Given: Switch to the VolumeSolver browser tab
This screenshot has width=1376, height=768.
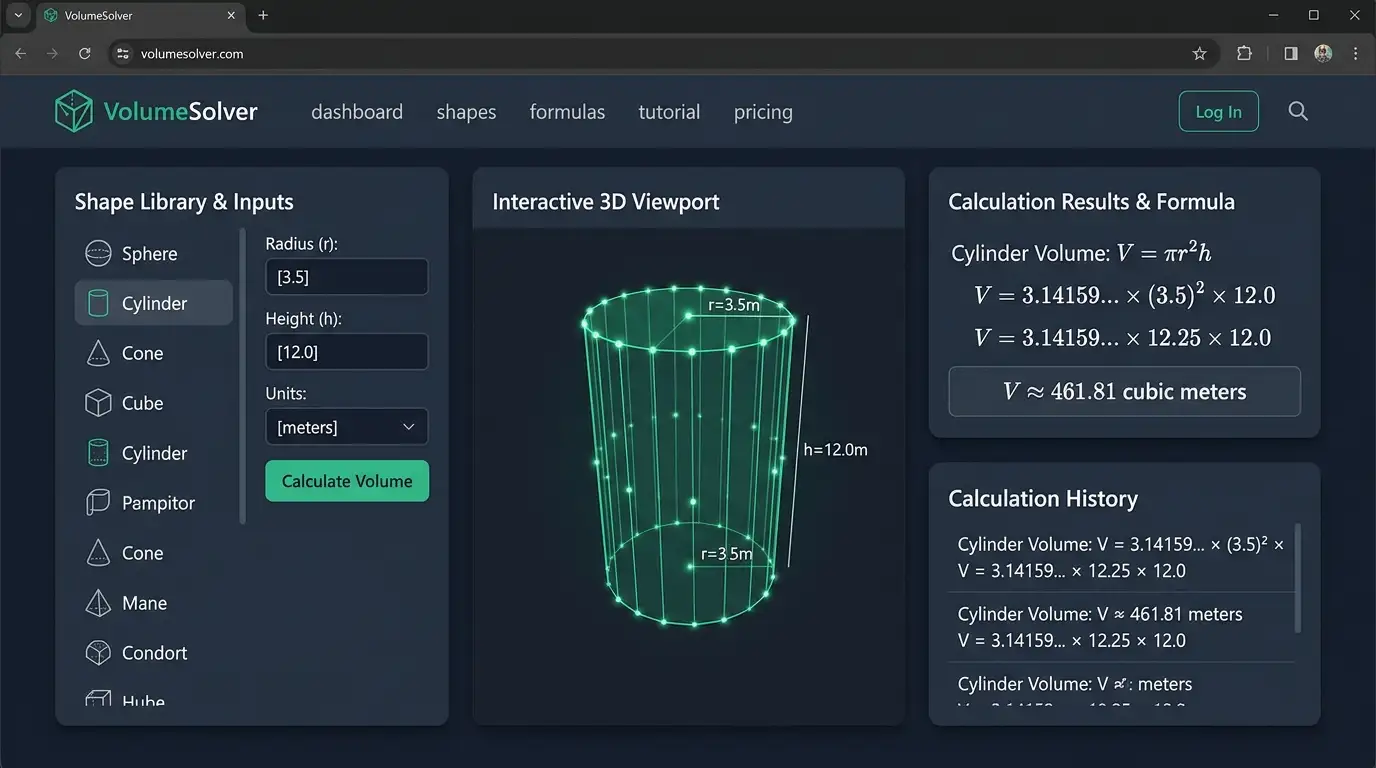Looking at the screenshot, I should coord(139,15).
